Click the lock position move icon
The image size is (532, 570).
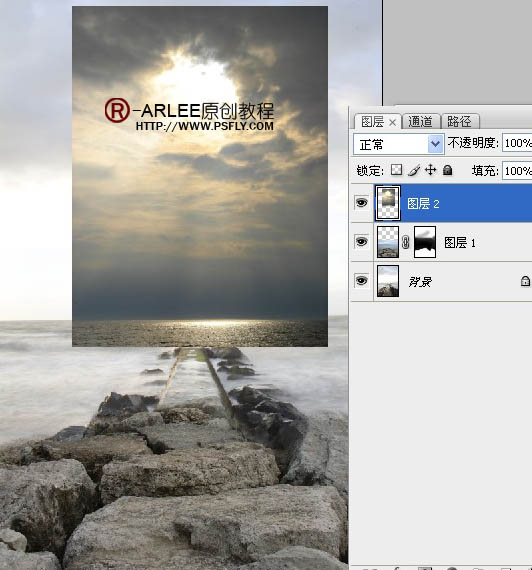(431, 170)
